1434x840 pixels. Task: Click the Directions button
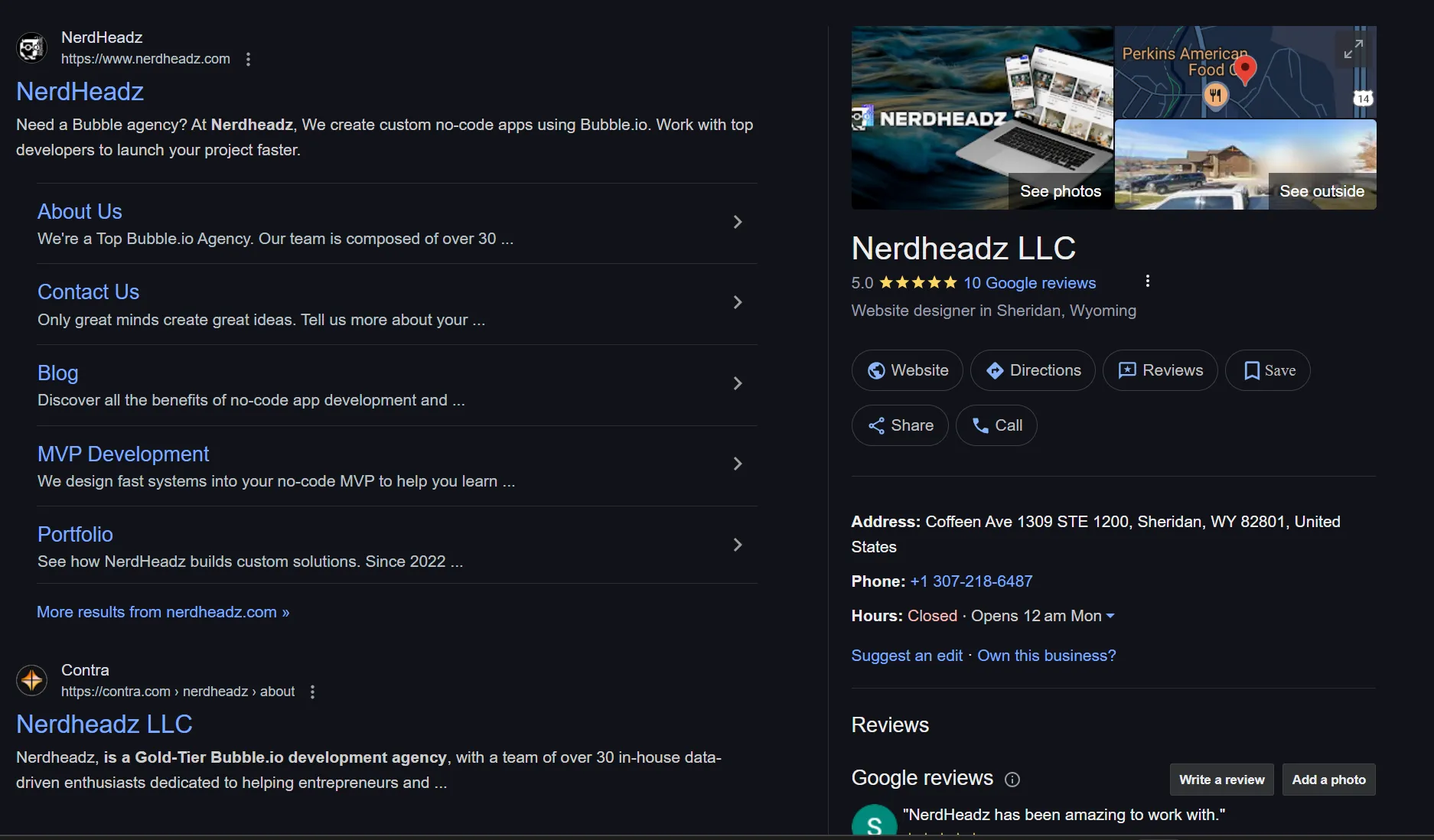pos(1033,370)
